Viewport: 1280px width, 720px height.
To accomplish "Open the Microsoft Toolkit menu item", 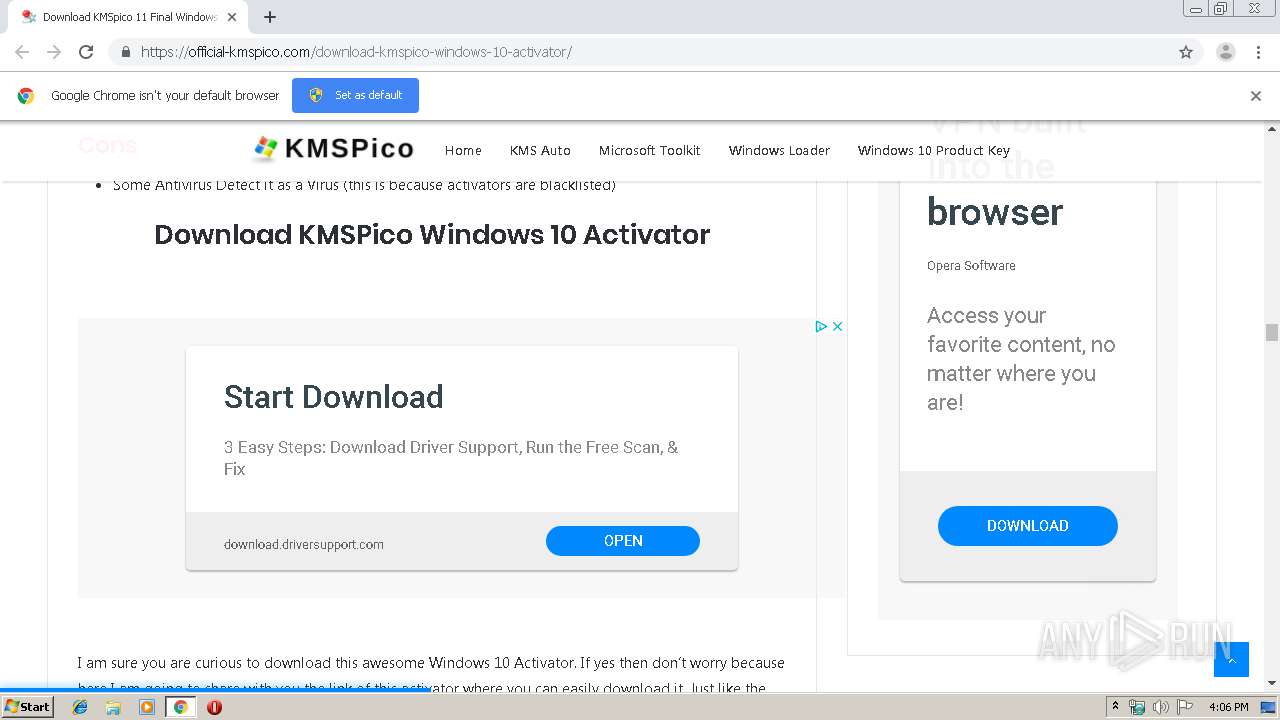I will pos(649,150).
